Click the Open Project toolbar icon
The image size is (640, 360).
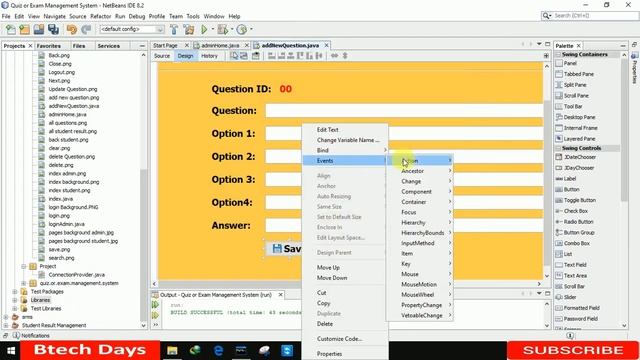pyautogui.click(x=39, y=29)
